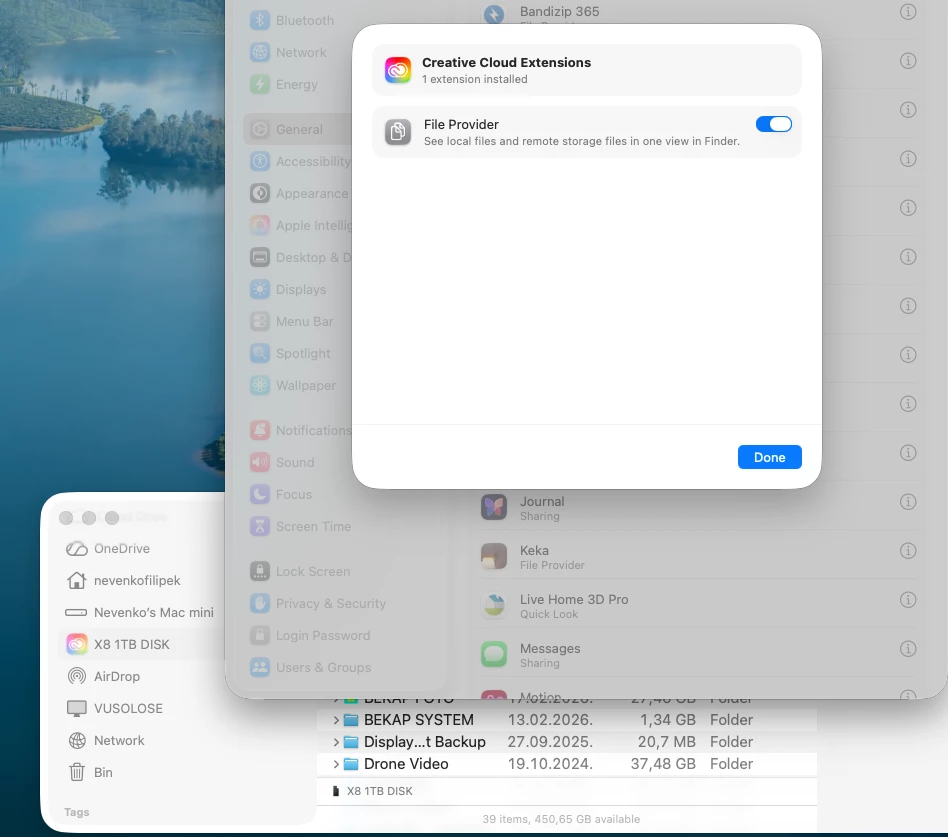Select Displays in settings sidebar
The image size is (948, 837).
pyautogui.click(x=289, y=290)
